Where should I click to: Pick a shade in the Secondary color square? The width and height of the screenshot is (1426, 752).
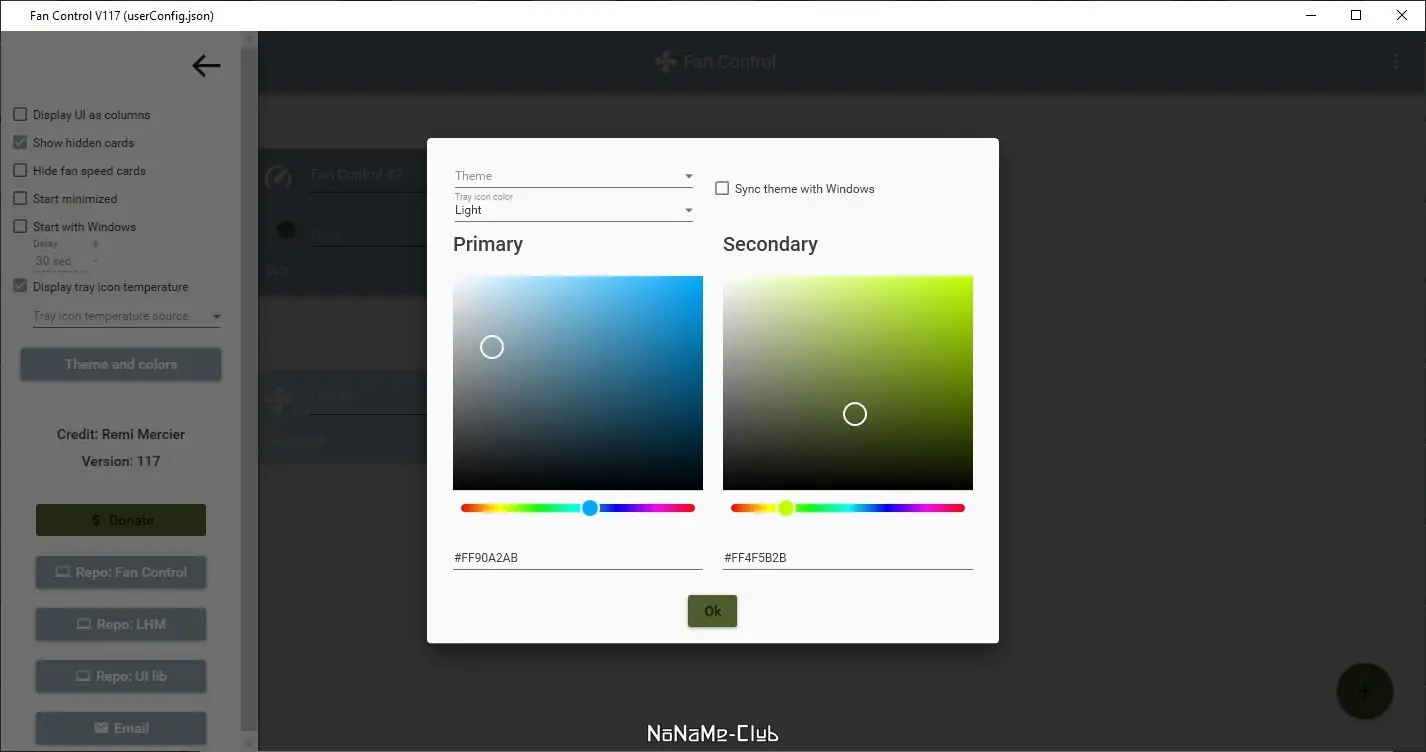pos(848,383)
